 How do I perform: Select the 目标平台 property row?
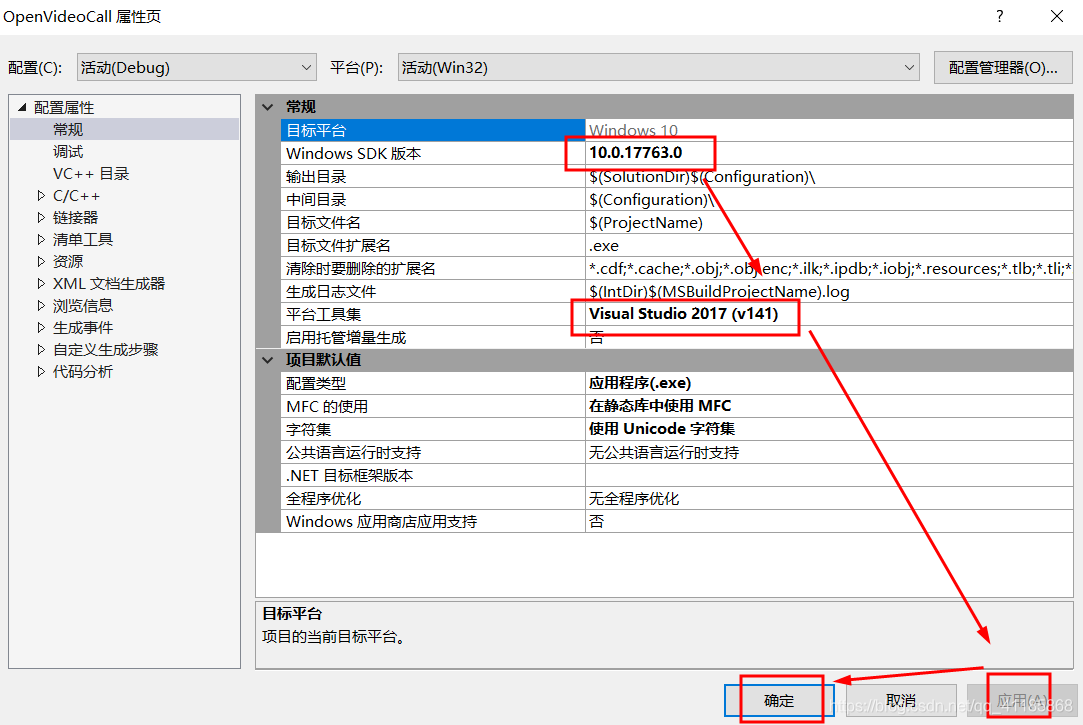coord(677,130)
